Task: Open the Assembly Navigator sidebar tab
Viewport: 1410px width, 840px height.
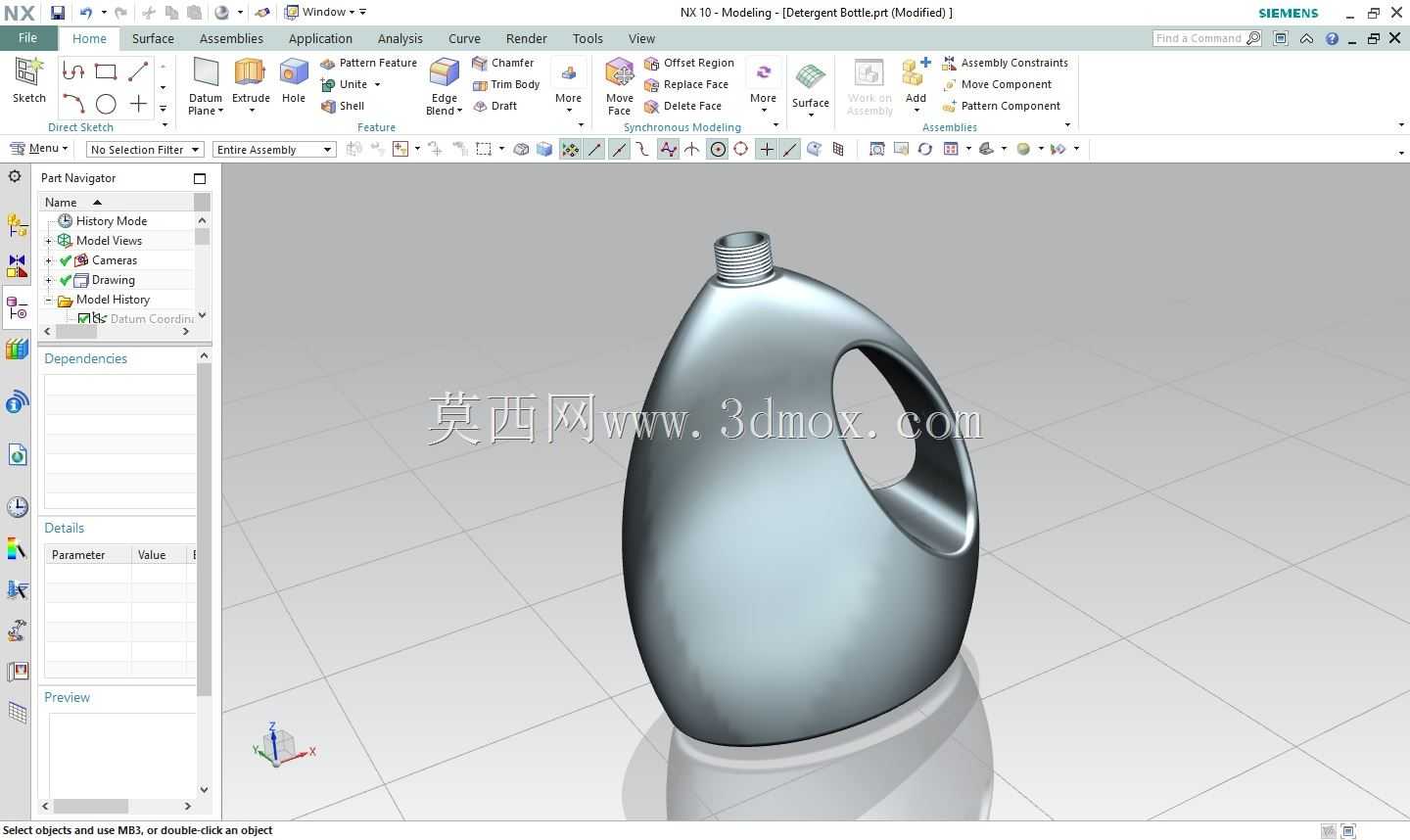Action: (x=17, y=225)
